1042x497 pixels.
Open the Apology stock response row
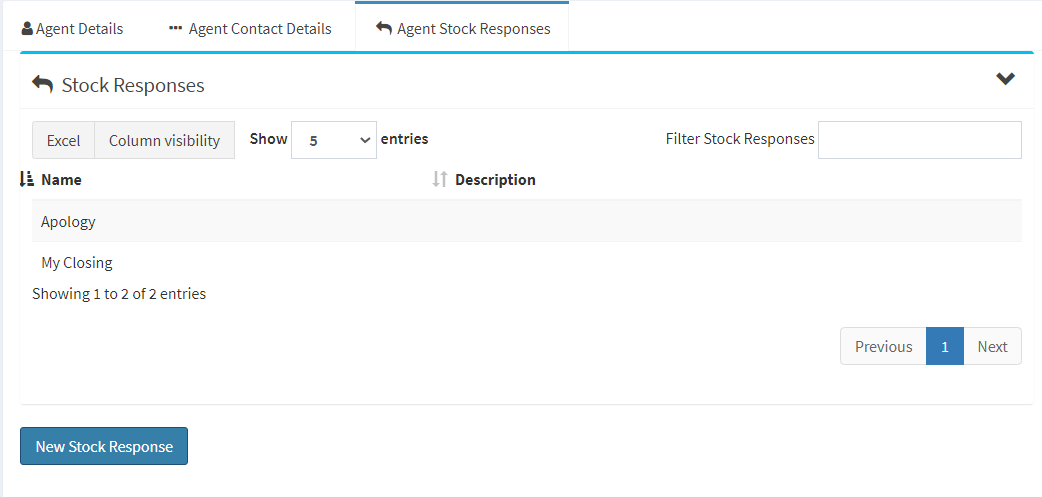(x=526, y=221)
